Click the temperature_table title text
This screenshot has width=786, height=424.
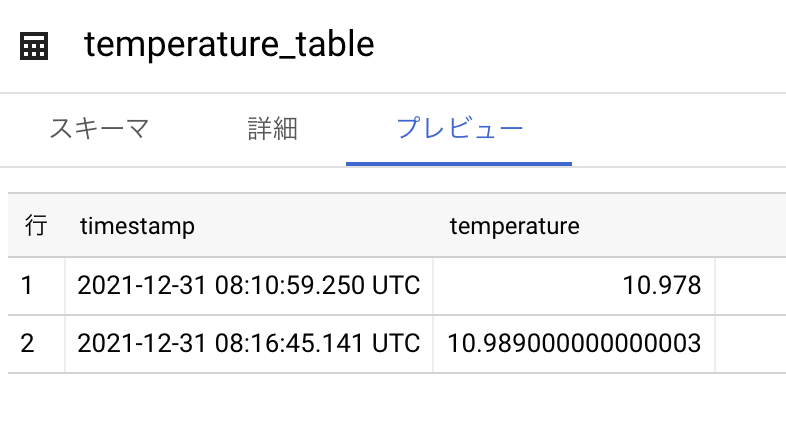click(229, 45)
